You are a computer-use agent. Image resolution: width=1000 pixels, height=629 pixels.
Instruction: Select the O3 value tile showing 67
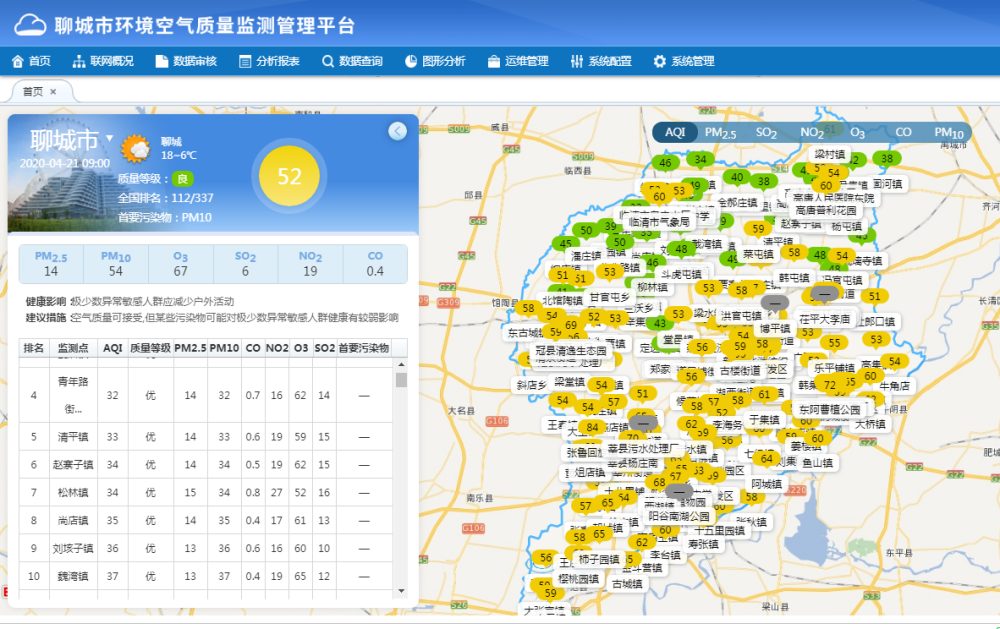pos(180,264)
